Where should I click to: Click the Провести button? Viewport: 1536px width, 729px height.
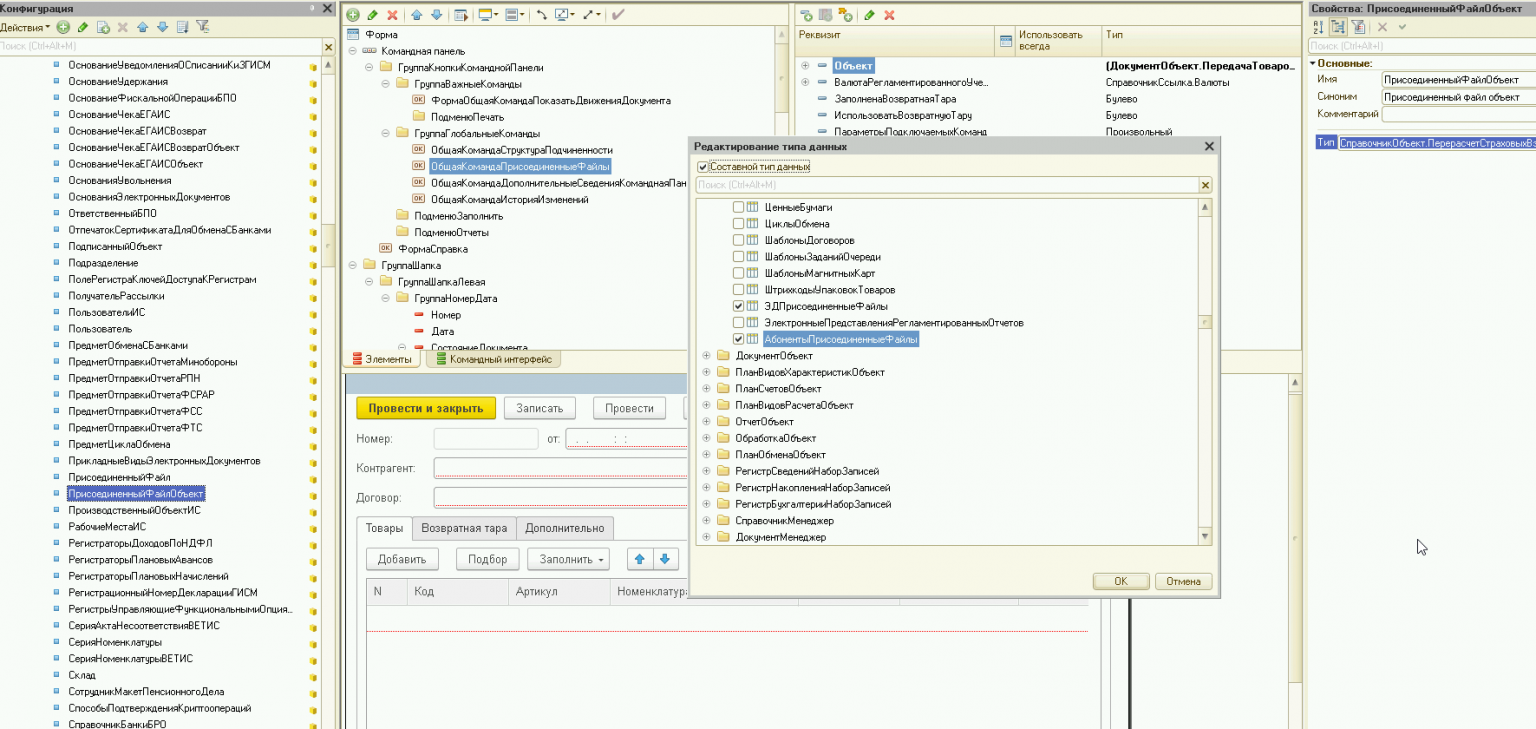(630, 408)
